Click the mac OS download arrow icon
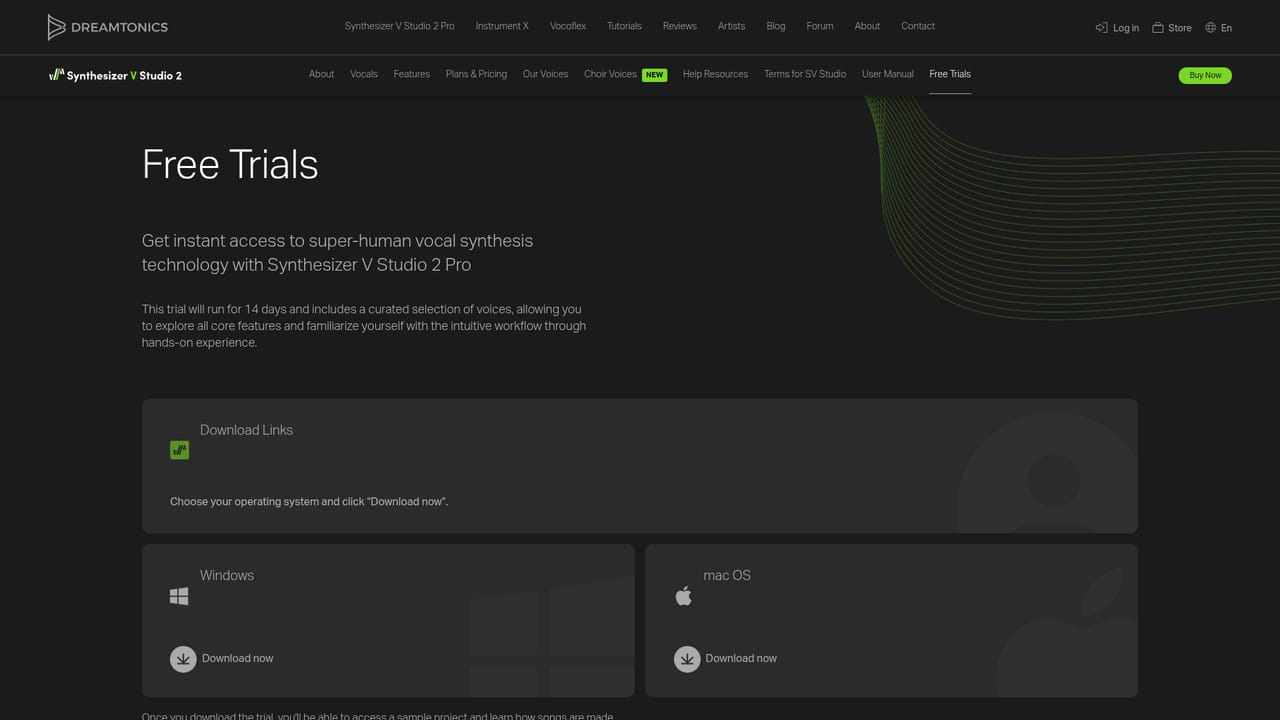 click(687, 659)
